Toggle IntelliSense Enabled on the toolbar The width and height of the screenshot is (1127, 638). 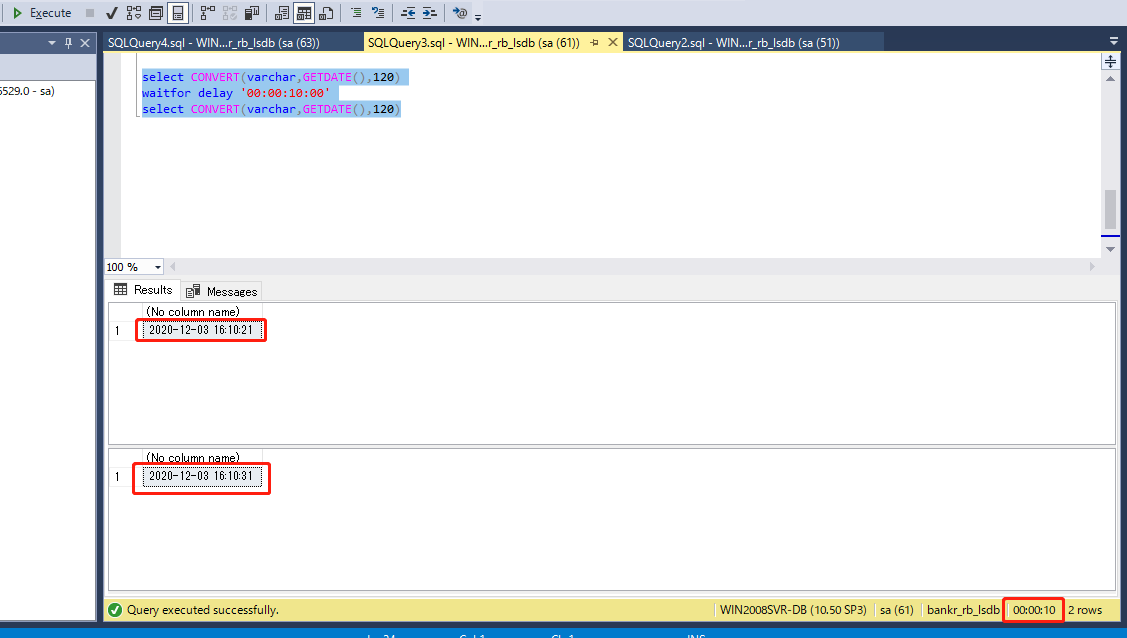178,13
